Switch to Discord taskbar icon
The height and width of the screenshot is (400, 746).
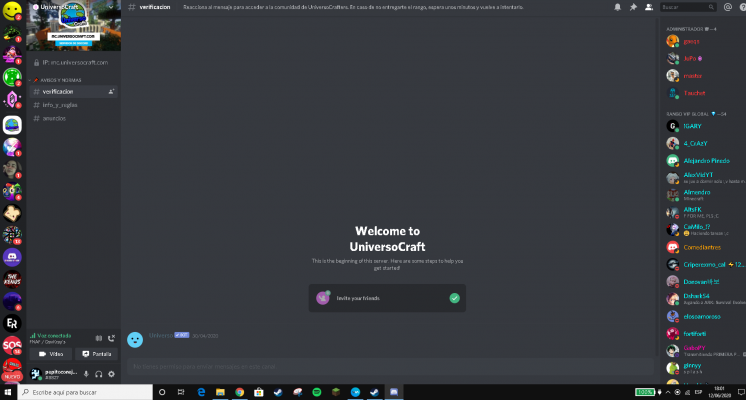tap(394, 392)
